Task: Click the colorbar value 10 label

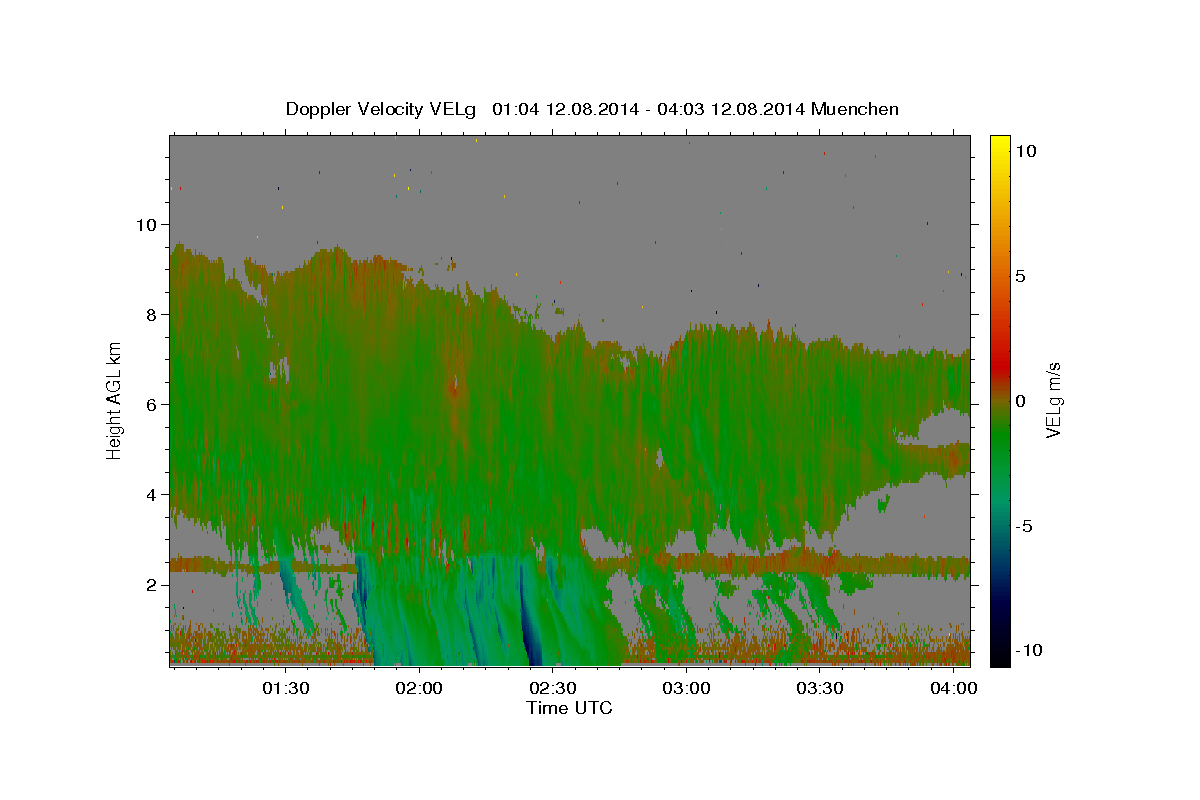Action: pyautogui.click(x=1026, y=151)
